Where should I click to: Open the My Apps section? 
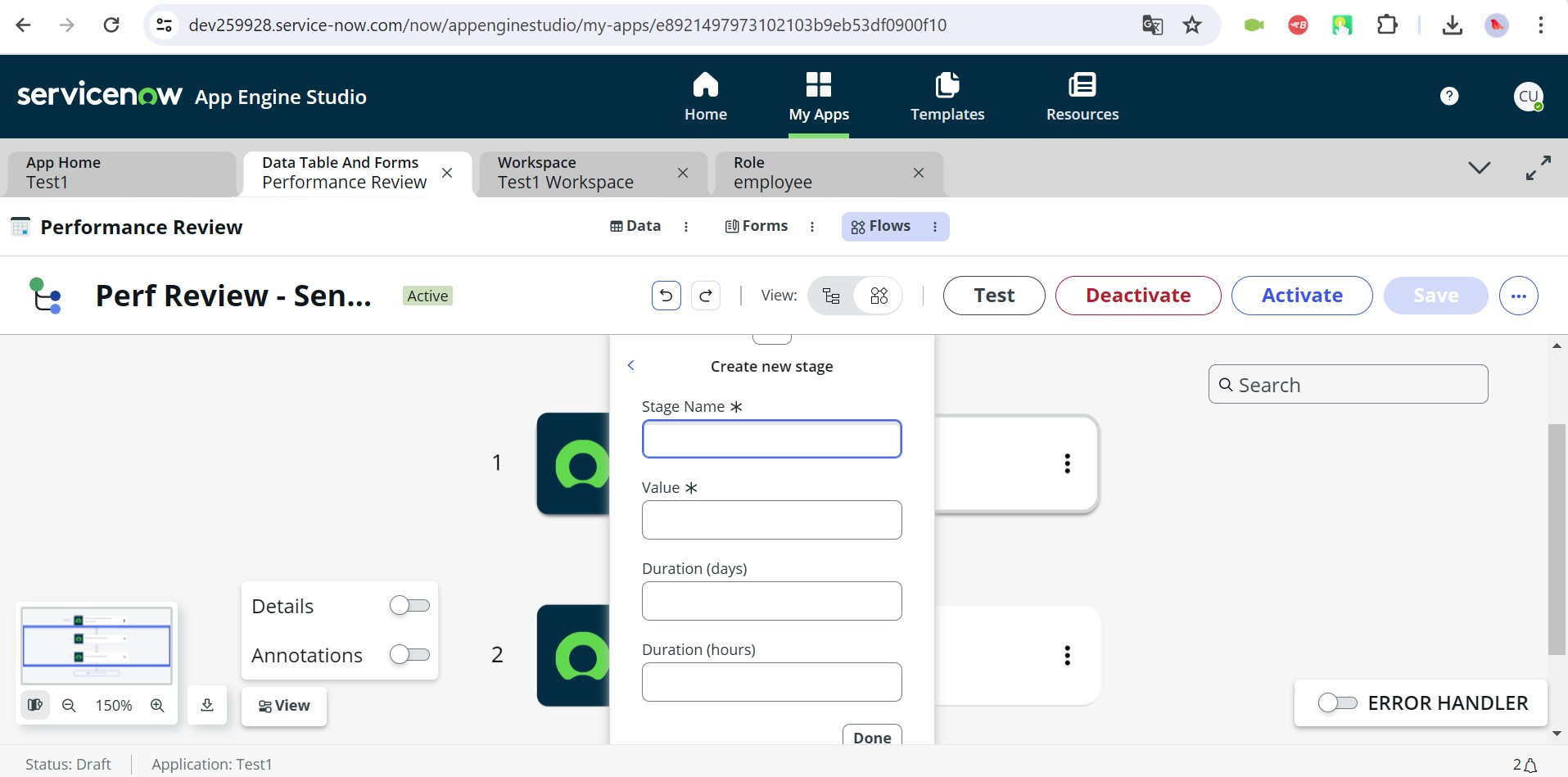(x=819, y=97)
